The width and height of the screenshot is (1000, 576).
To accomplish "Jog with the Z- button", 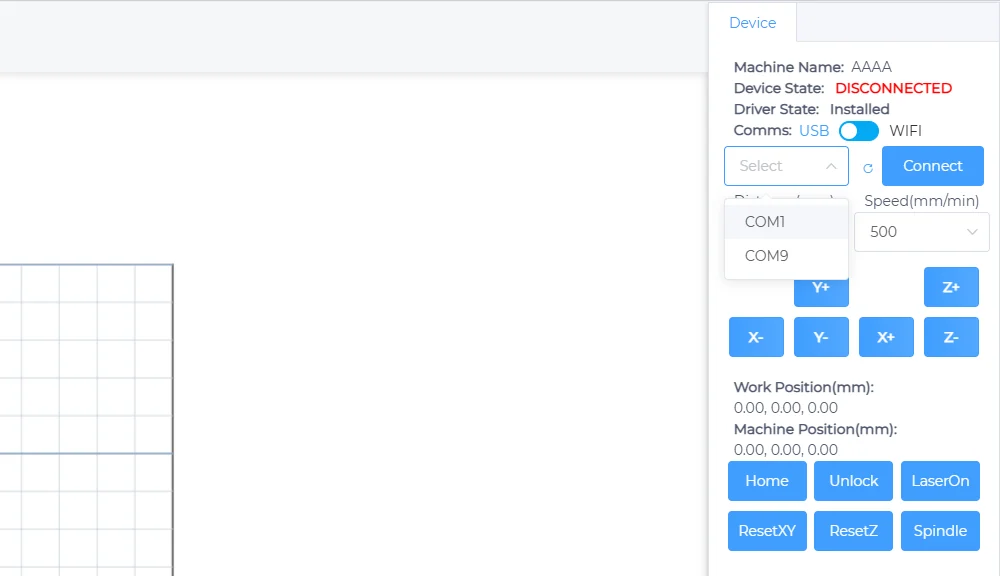I will pos(951,337).
